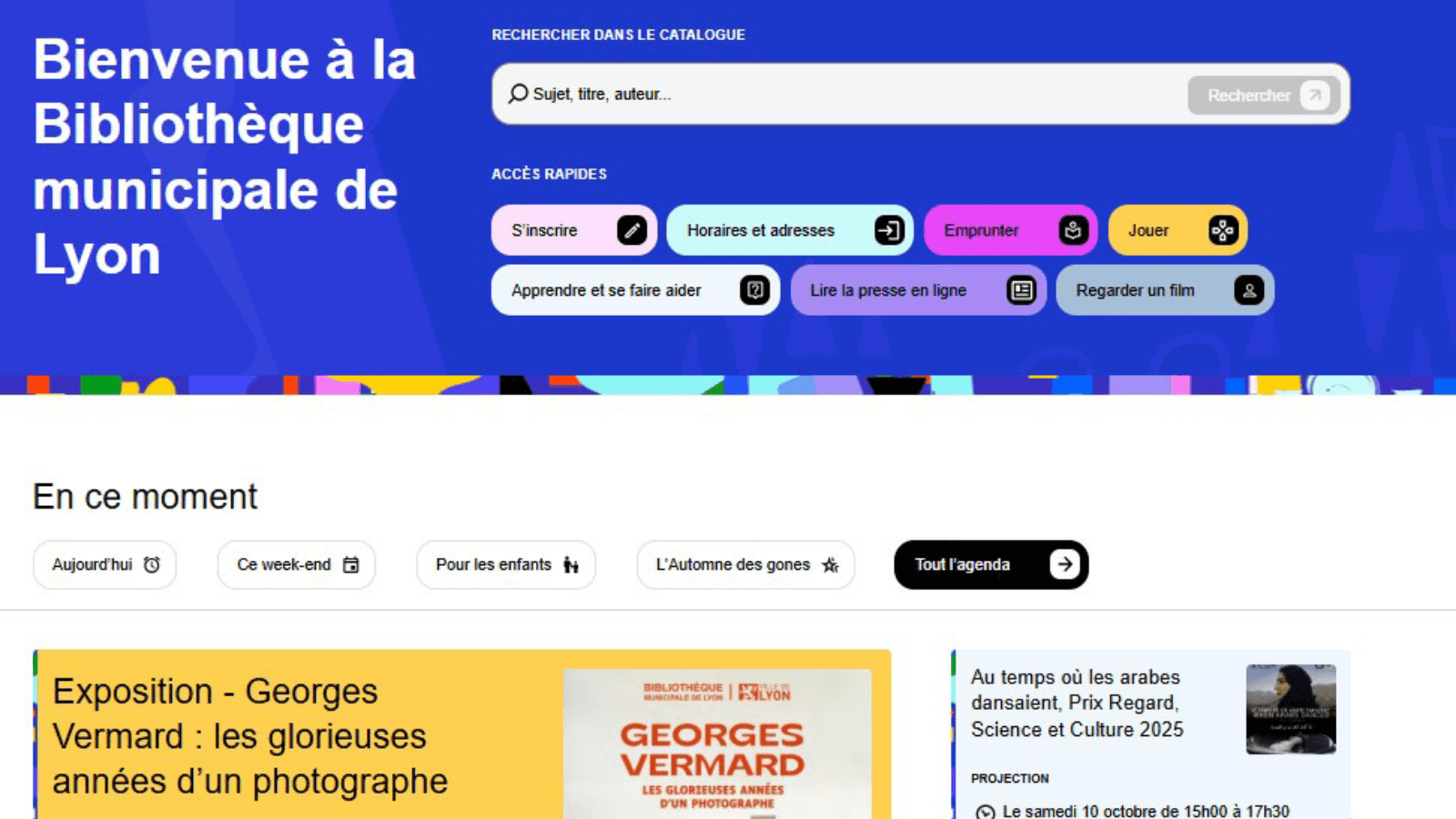Click the icon beside Emprunter

coord(1074,230)
